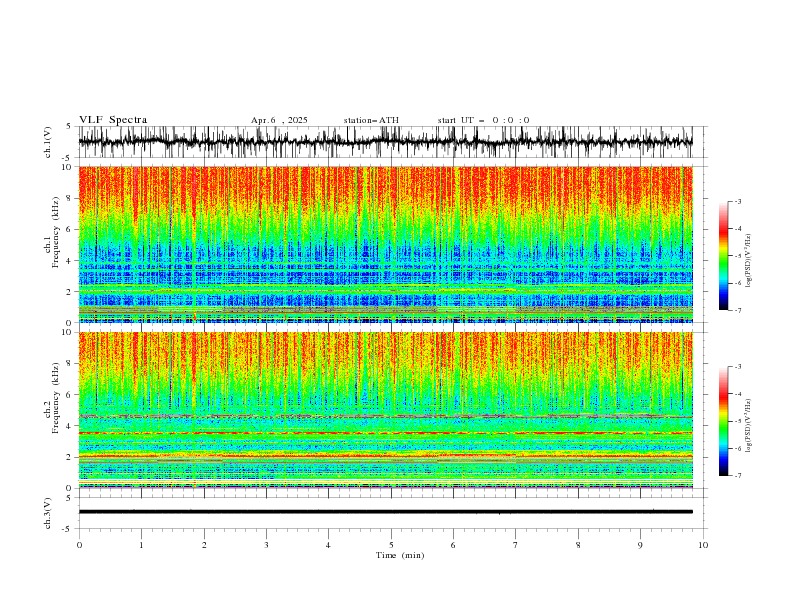Click the time axis tick label "6"
Viewport: 792px width, 612px height.
[x=453, y=545]
